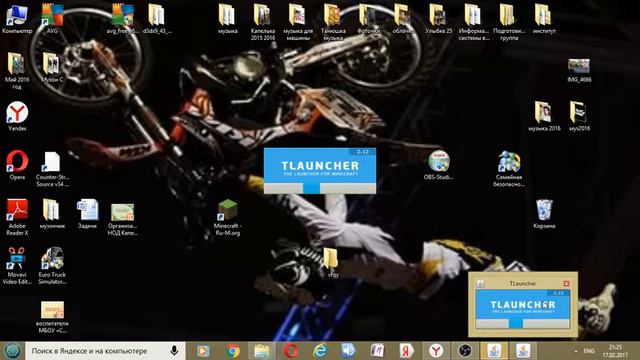
Task: Switch to OBS Studio on the taskbar
Action: (464, 351)
